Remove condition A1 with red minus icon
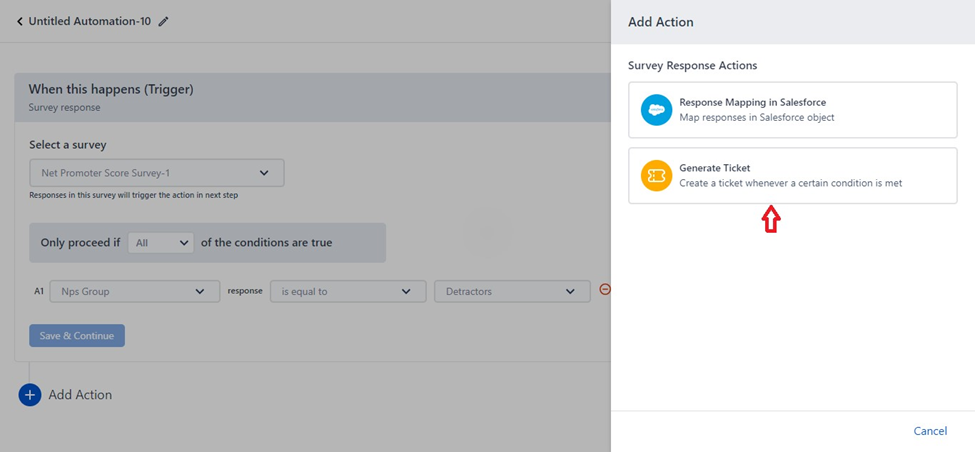 604,290
